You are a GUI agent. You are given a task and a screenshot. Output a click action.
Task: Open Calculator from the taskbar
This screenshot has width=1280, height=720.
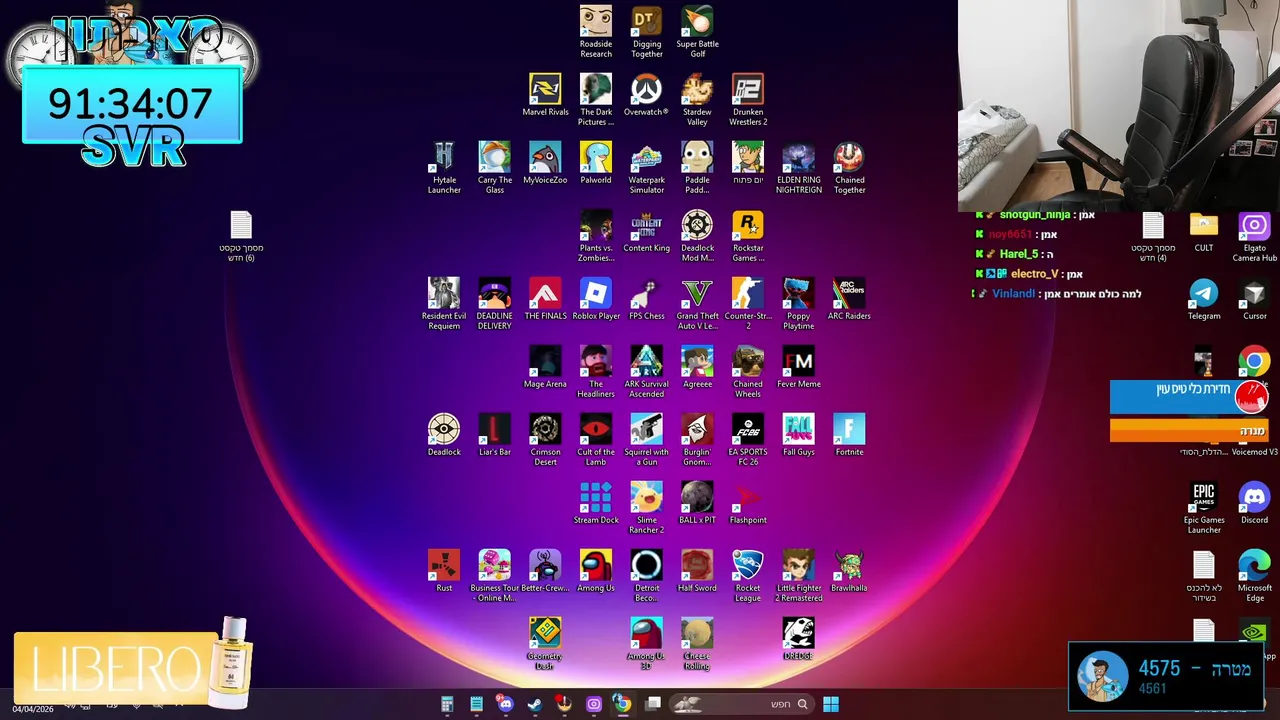tap(447, 704)
